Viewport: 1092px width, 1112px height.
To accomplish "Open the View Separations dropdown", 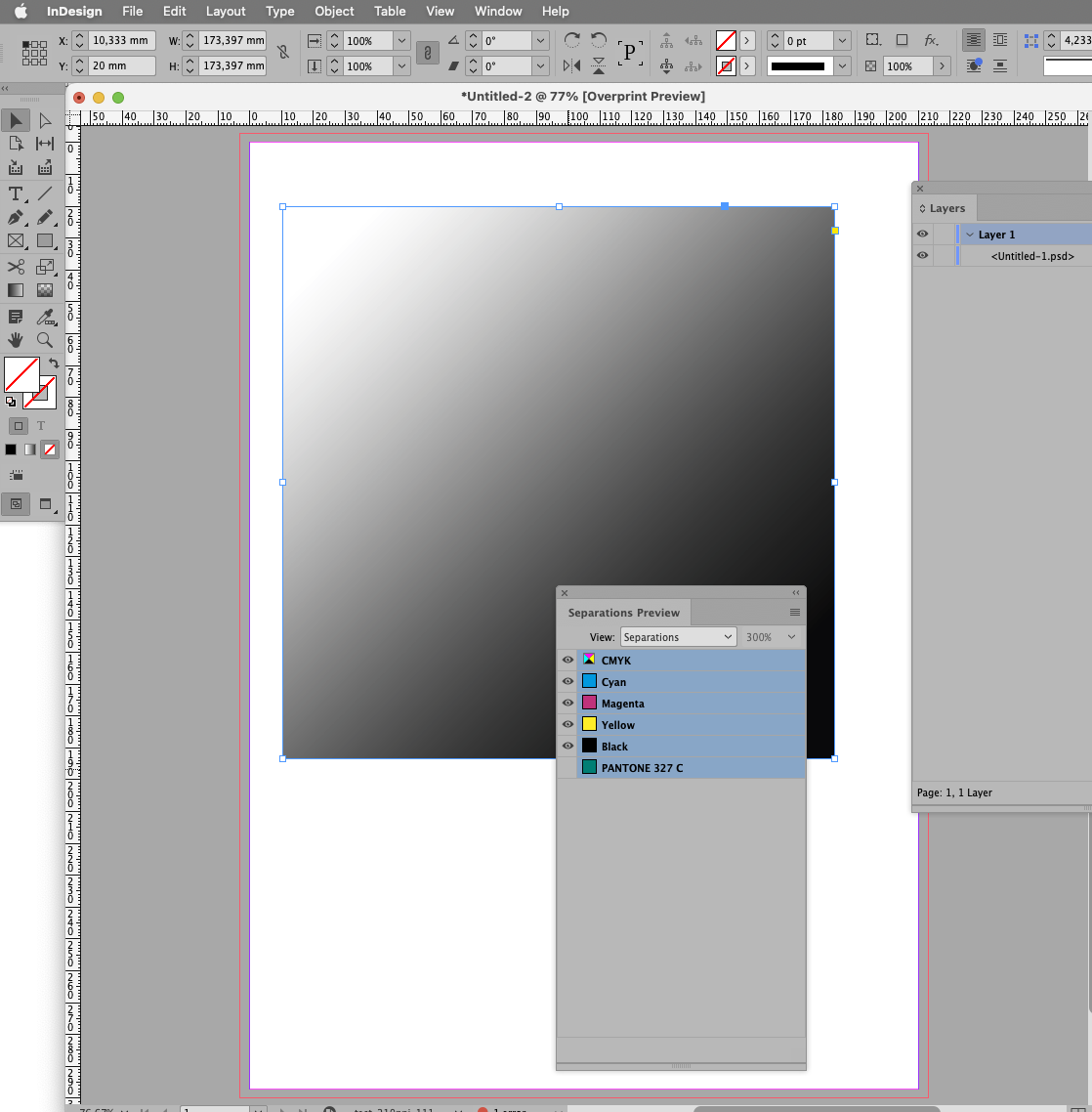I will (x=678, y=636).
